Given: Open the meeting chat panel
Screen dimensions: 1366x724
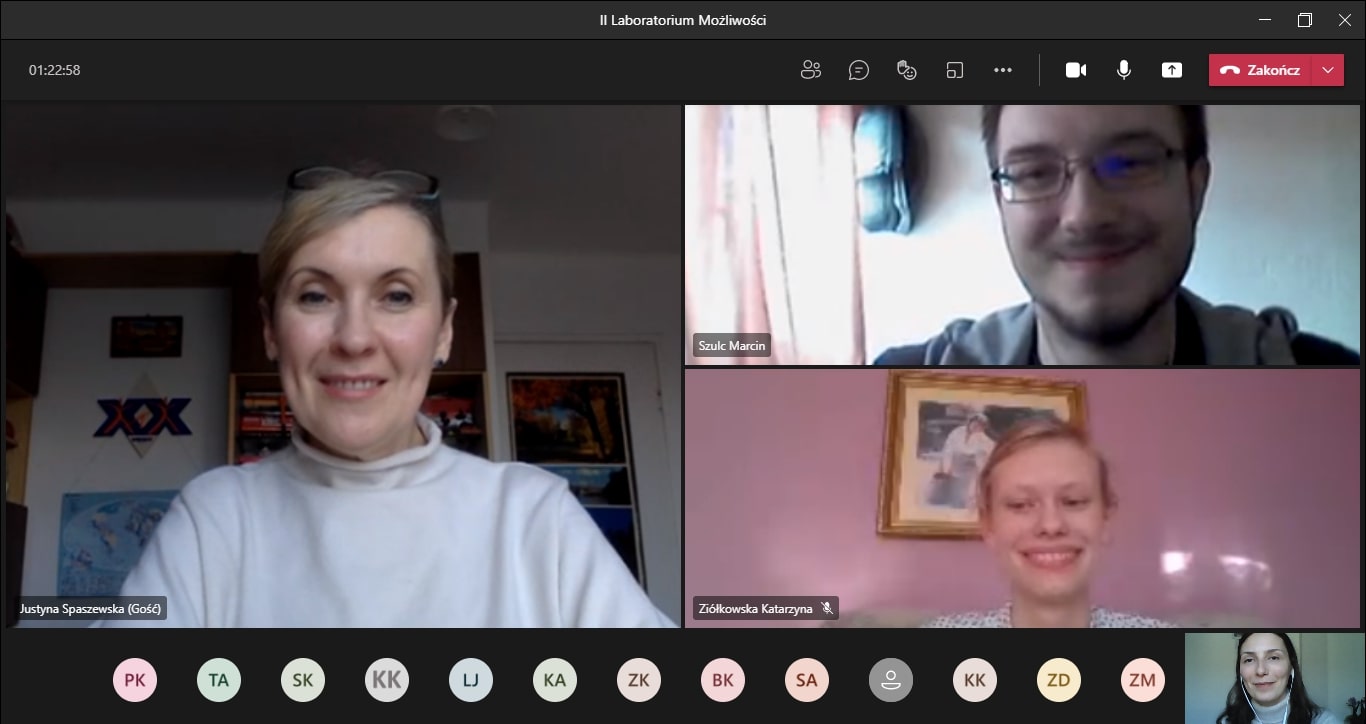Looking at the screenshot, I should (x=858, y=70).
